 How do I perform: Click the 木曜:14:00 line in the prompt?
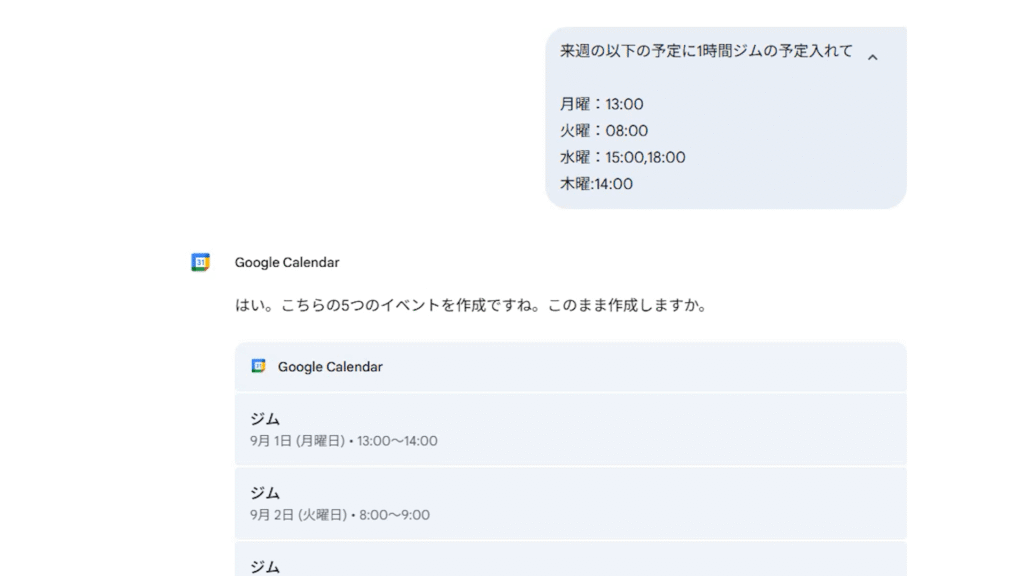tap(596, 184)
